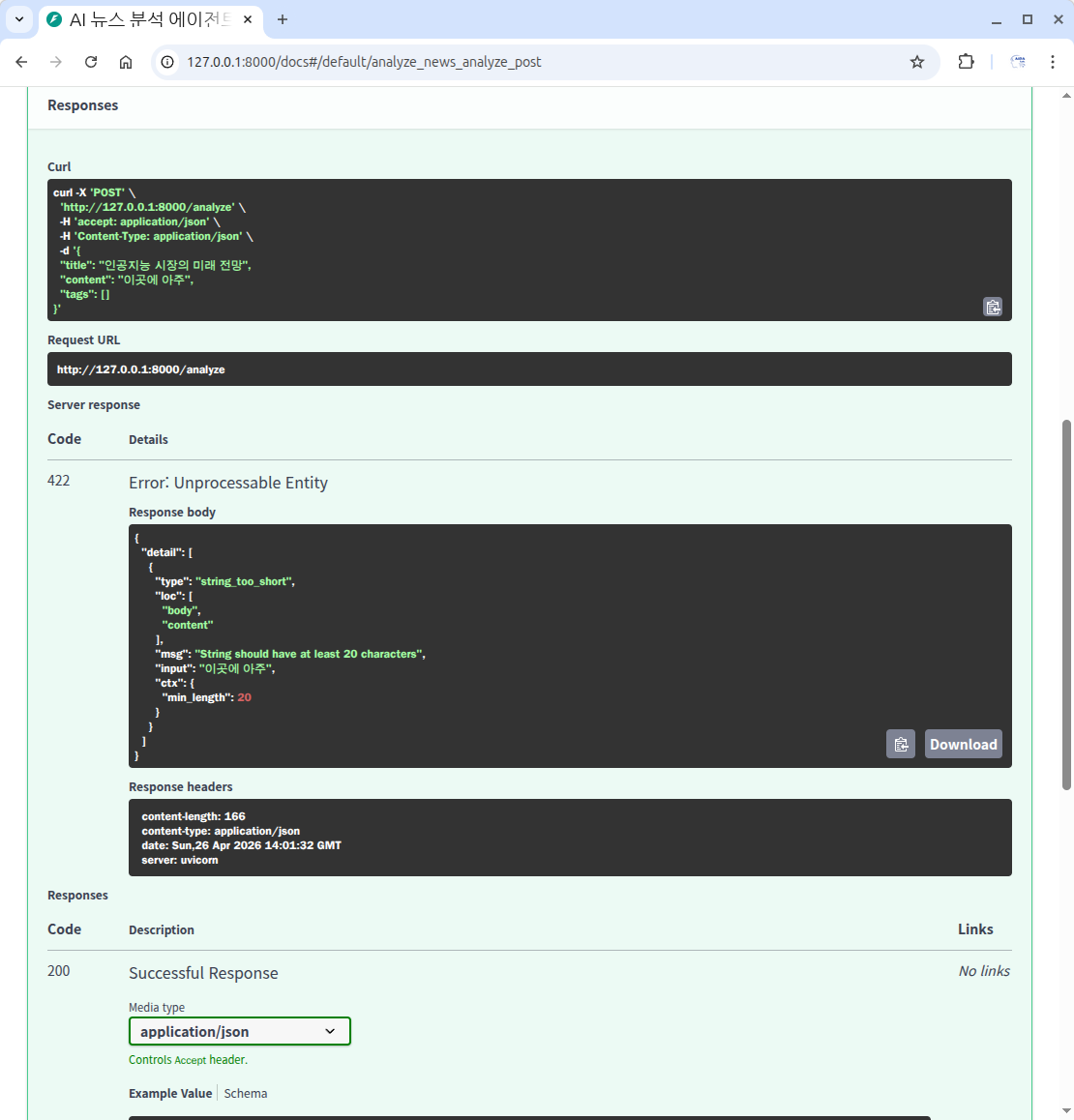Image resolution: width=1074 pixels, height=1120 pixels.
Task: Download the response body
Action: click(963, 744)
